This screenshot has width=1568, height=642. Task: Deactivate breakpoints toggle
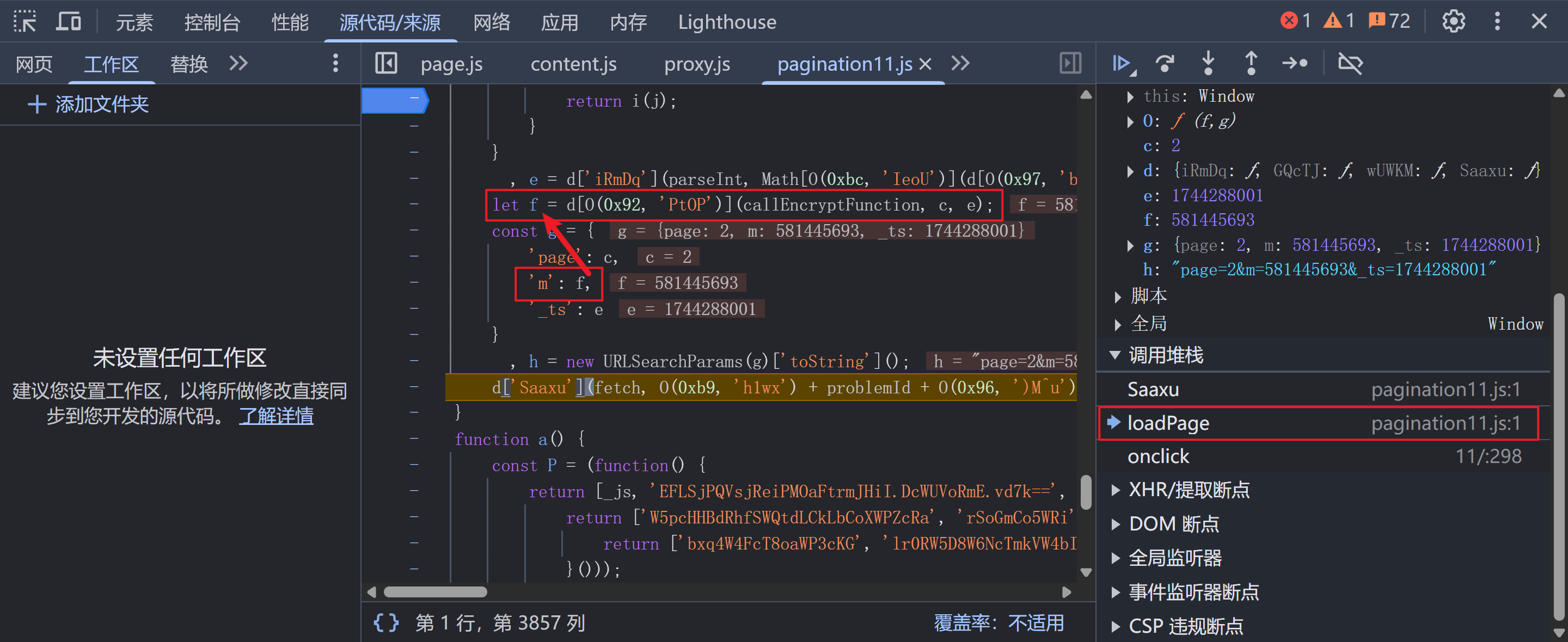pos(1350,63)
